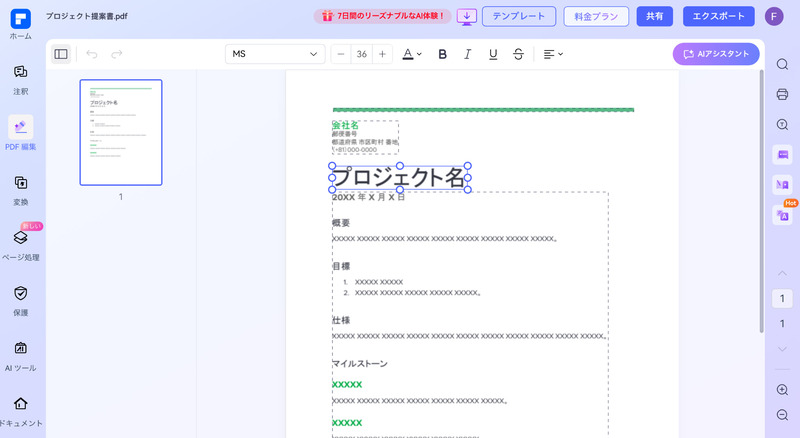Go to Home via the logo icon
This screenshot has width=800, height=438.
[x=20, y=19]
